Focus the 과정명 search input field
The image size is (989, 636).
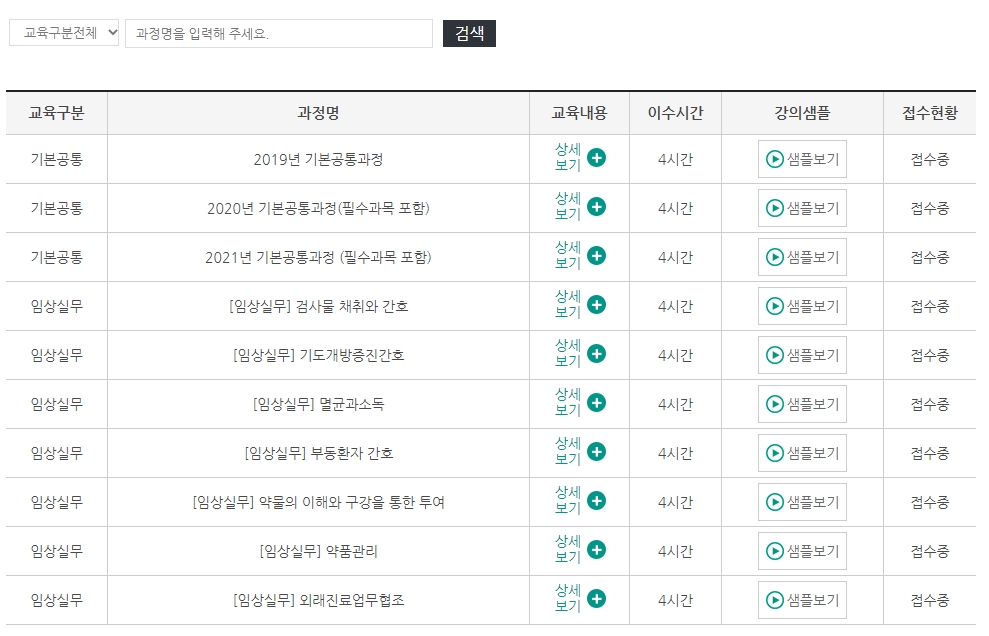(279, 33)
